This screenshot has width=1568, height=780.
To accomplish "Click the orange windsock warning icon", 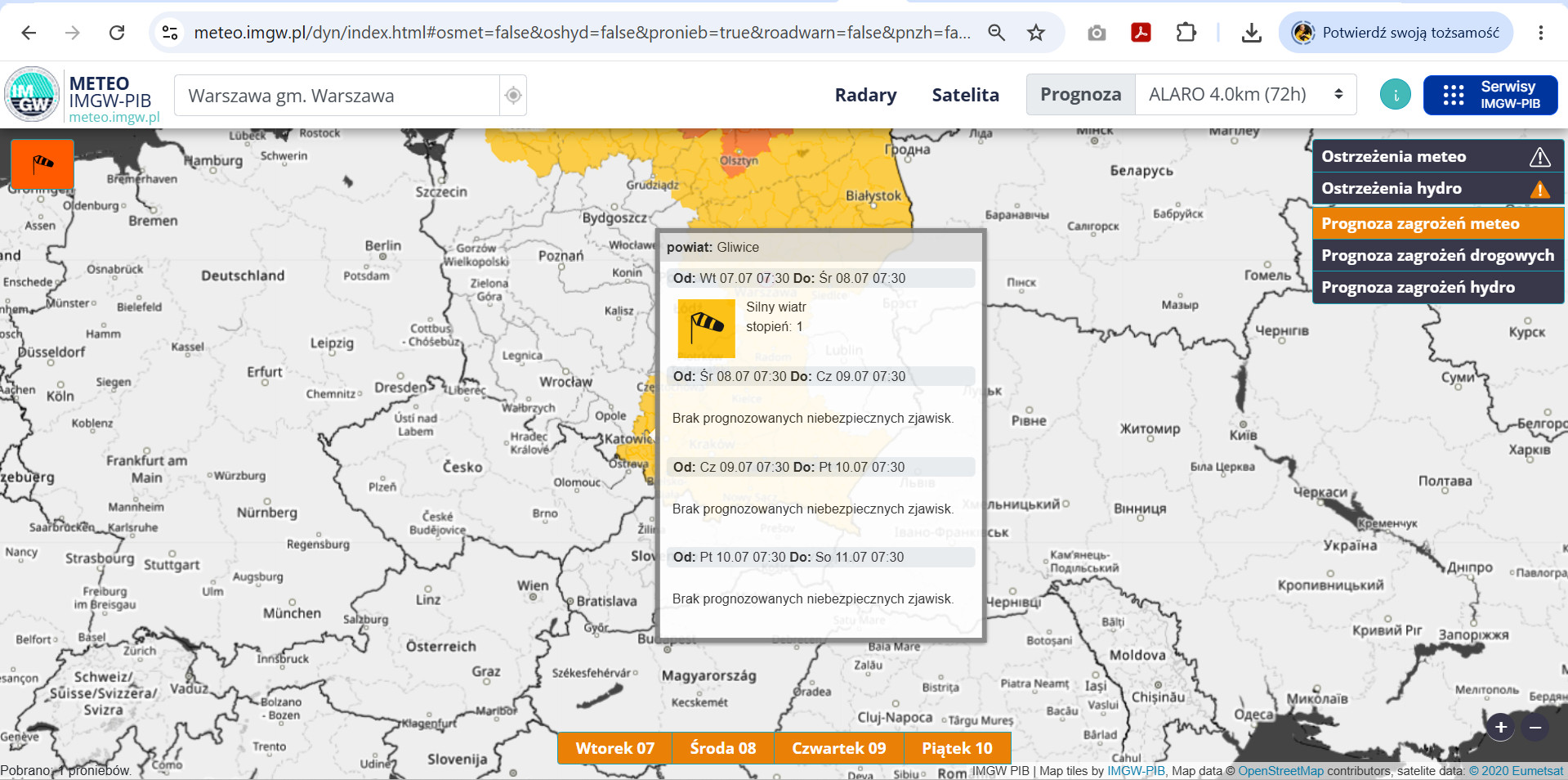I will [42, 164].
